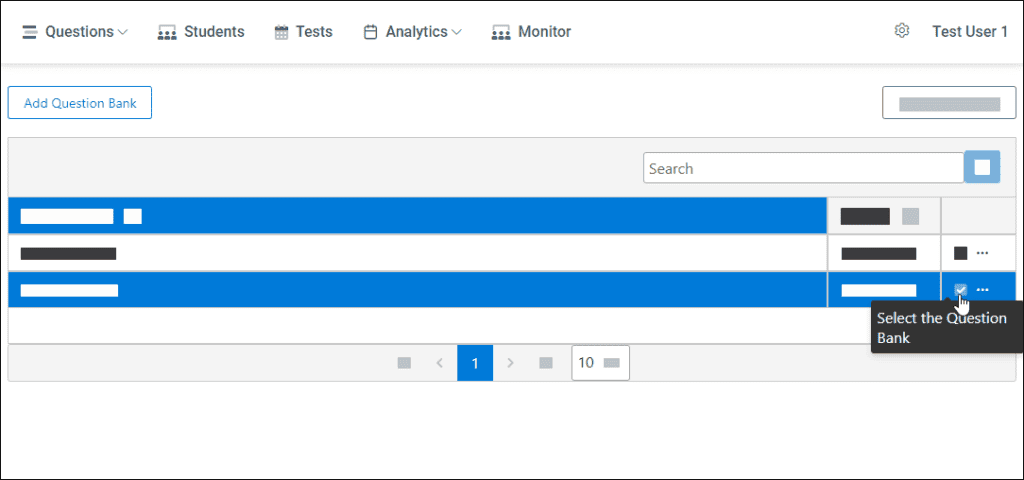Open the Students menu item
Screen dimensions: 1024x480
tap(201, 31)
